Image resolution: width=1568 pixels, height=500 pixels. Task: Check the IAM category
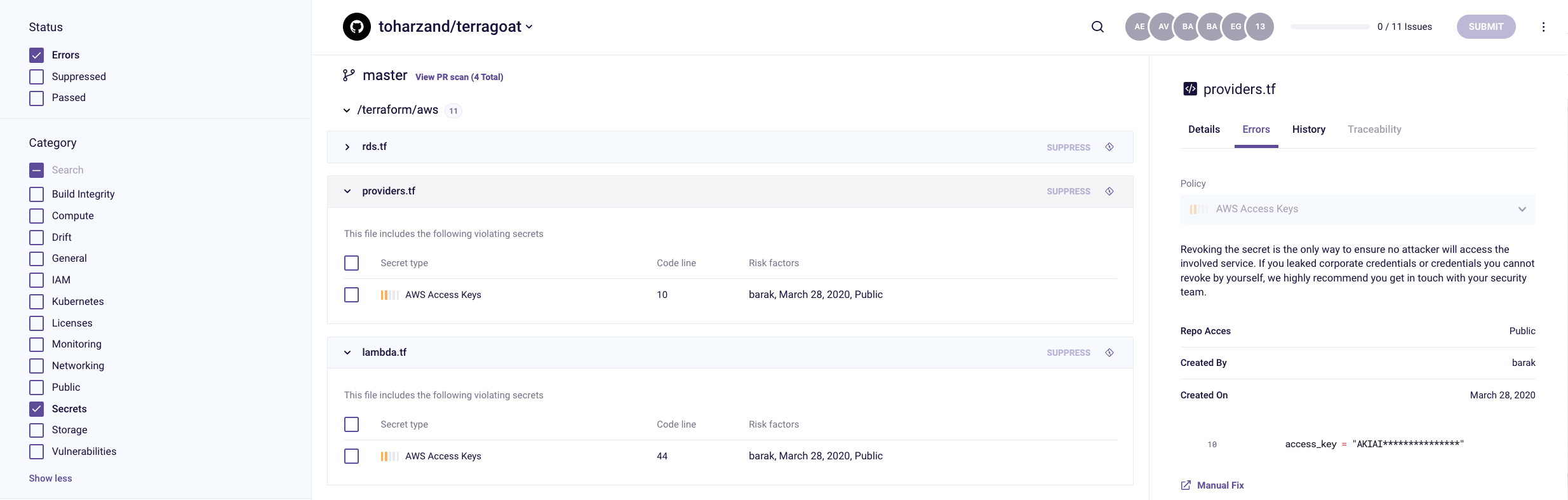point(37,280)
